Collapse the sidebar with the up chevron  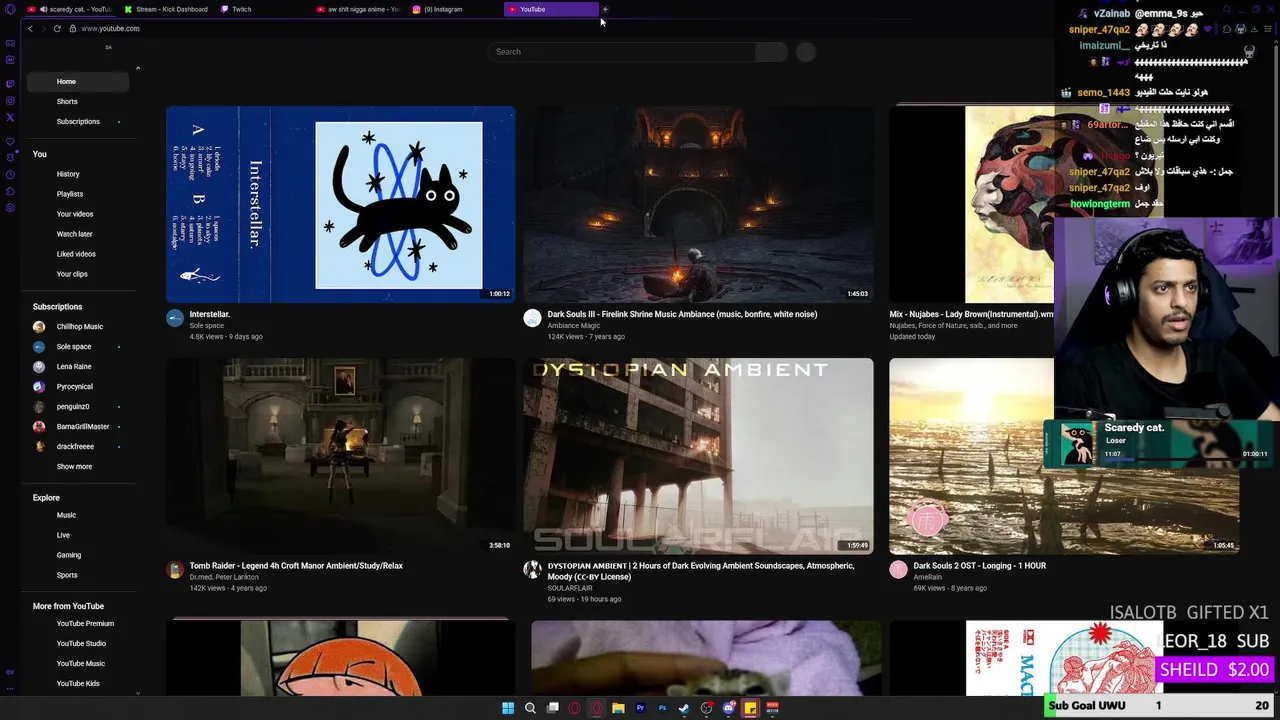(x=138, y=68)
